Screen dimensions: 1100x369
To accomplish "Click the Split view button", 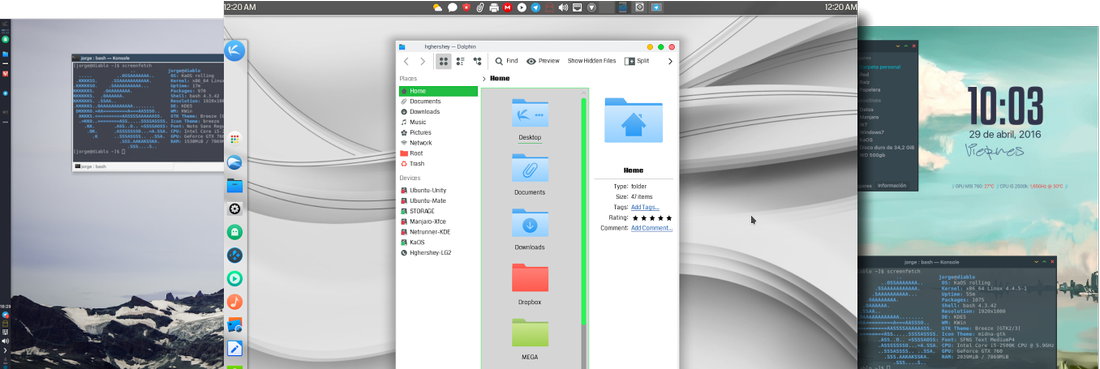I will pyautogui.click(x=636, y=61).
